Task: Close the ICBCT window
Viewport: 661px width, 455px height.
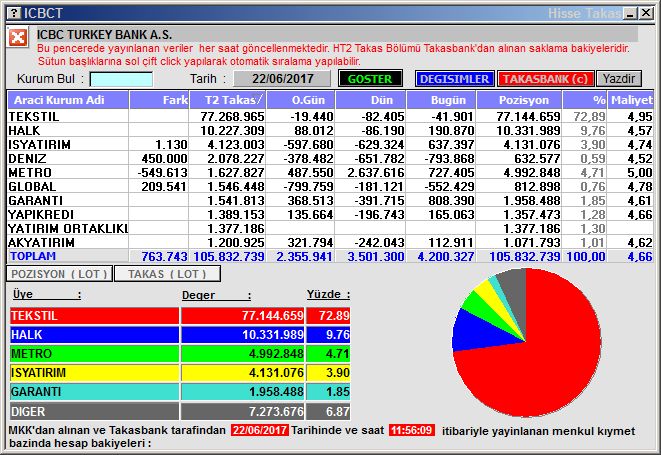Action: [x=646, y=13]
